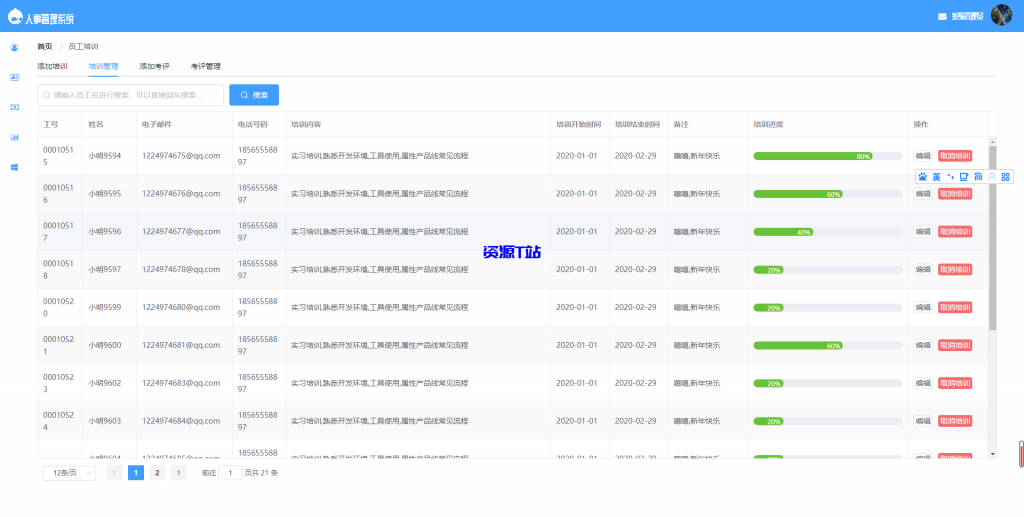The height and width of the screenshot is (517, 1024).
Task: Click the grid icon on floating IME toolbar
Action: 1005,176
